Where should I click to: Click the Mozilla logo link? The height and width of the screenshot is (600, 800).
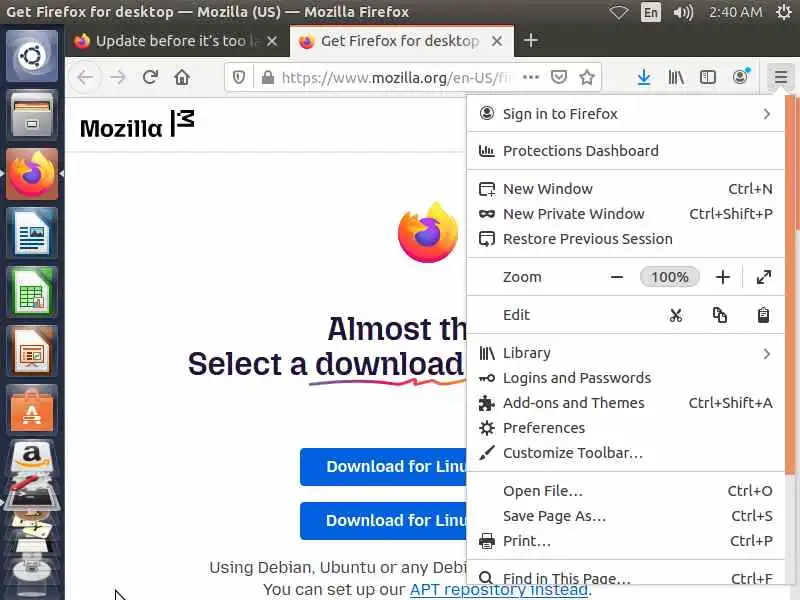click(x=137, y=125)
